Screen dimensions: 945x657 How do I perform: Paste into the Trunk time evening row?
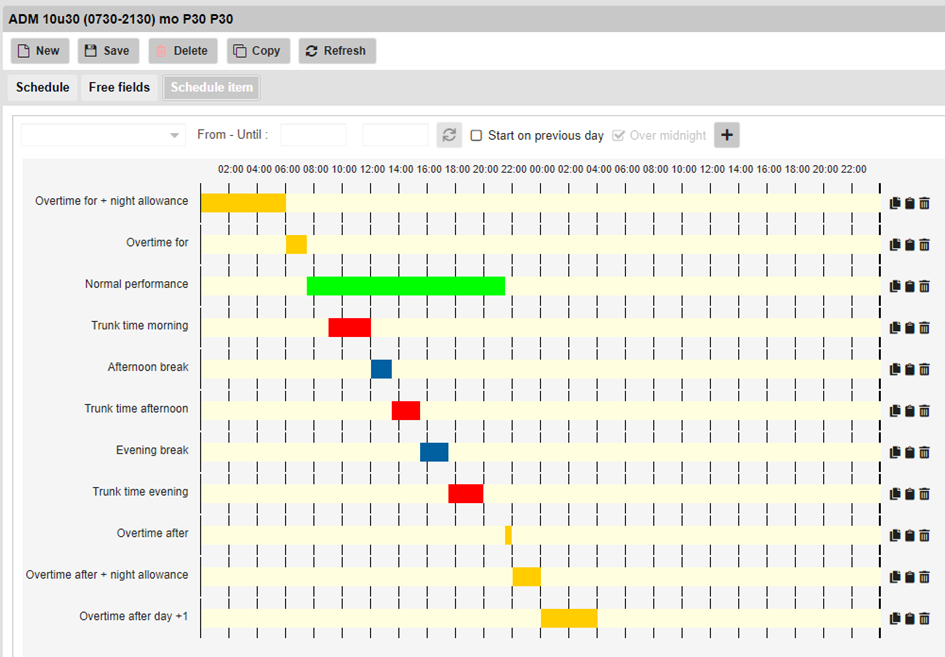tap(910, 494)
